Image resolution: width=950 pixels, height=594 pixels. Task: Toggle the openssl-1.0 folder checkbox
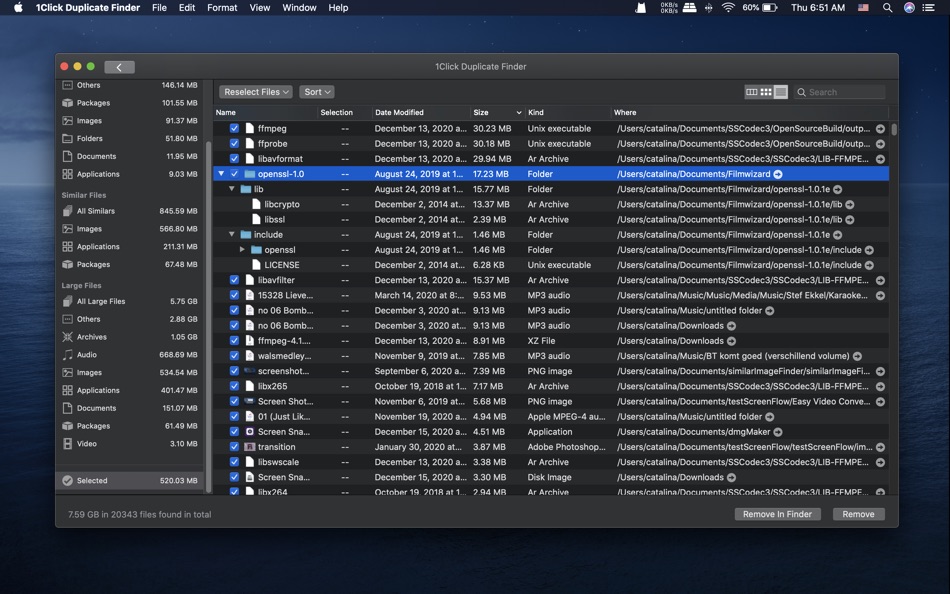pos(234,174)
